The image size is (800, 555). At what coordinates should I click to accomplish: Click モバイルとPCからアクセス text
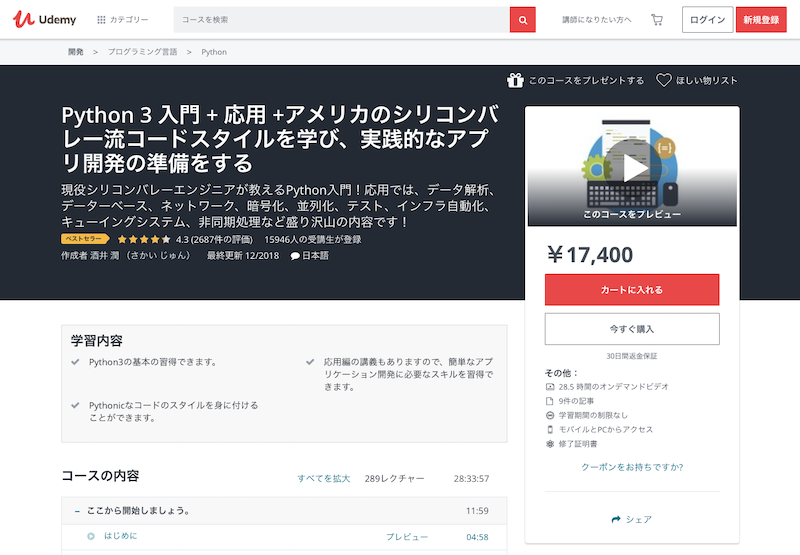tap(606, 430)
